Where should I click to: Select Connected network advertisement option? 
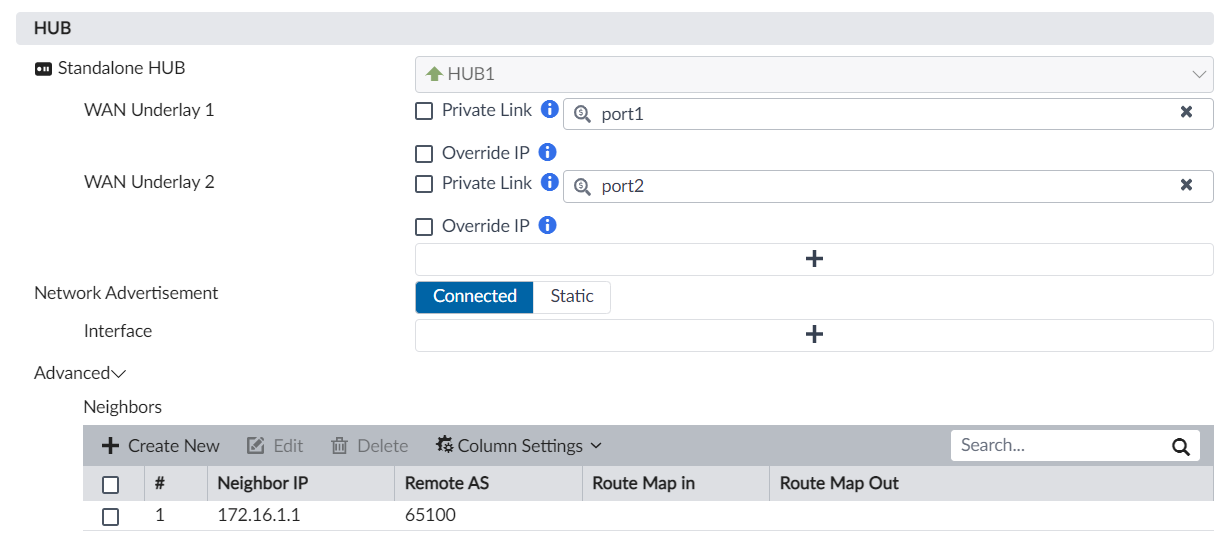(474, 297)
